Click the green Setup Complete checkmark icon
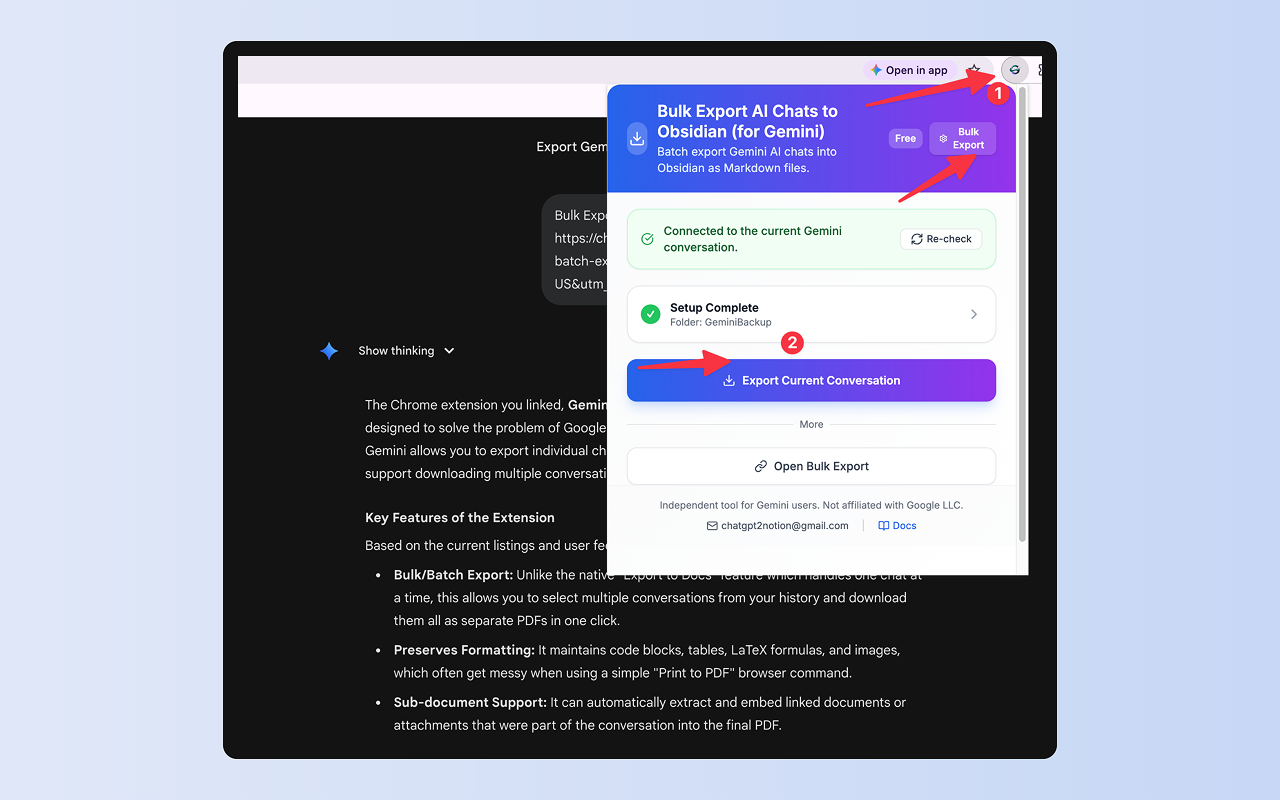Screen dimensions: 1280x800 (x=651, y=314)
